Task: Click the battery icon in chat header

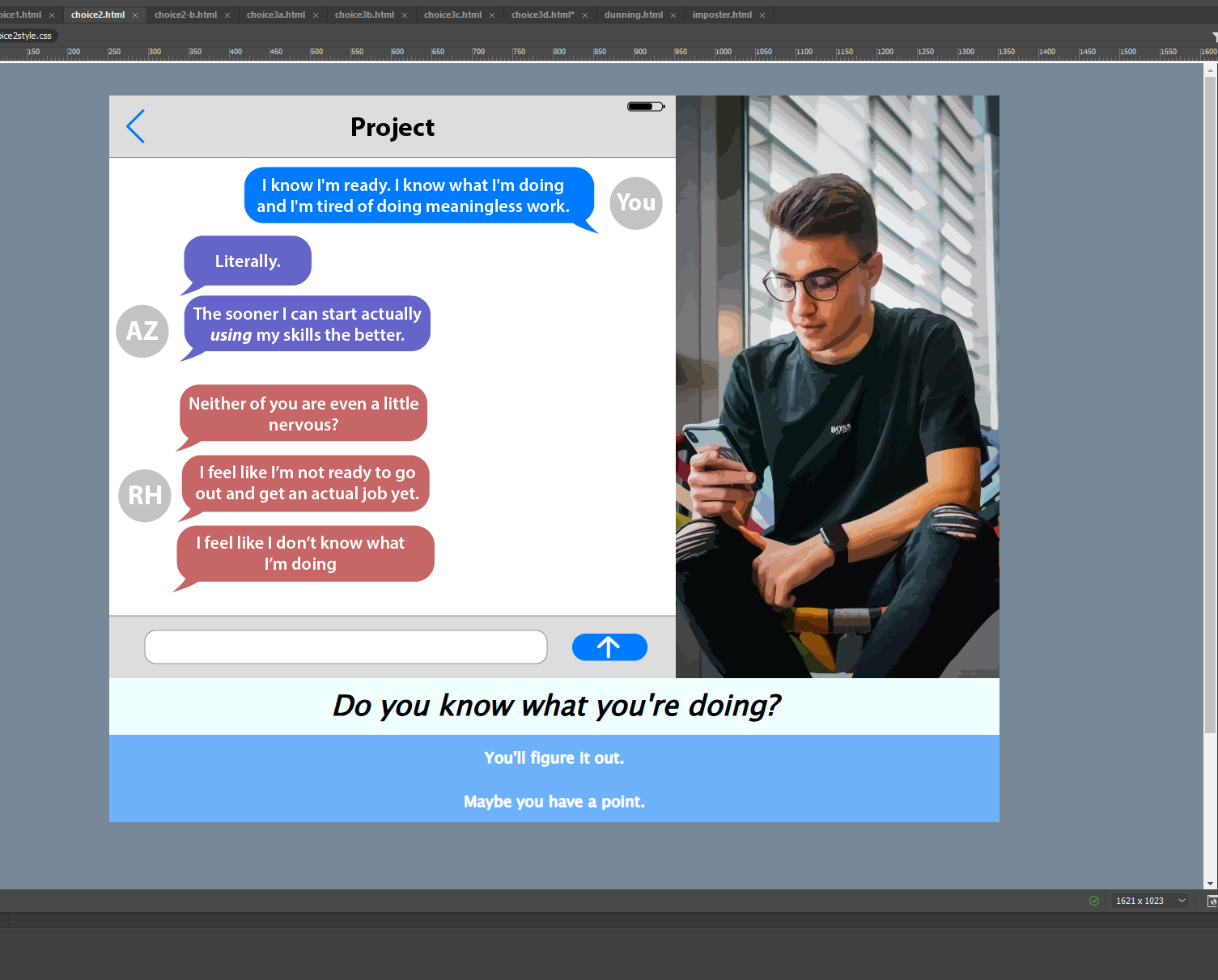Action: click(x=646, y=106)
